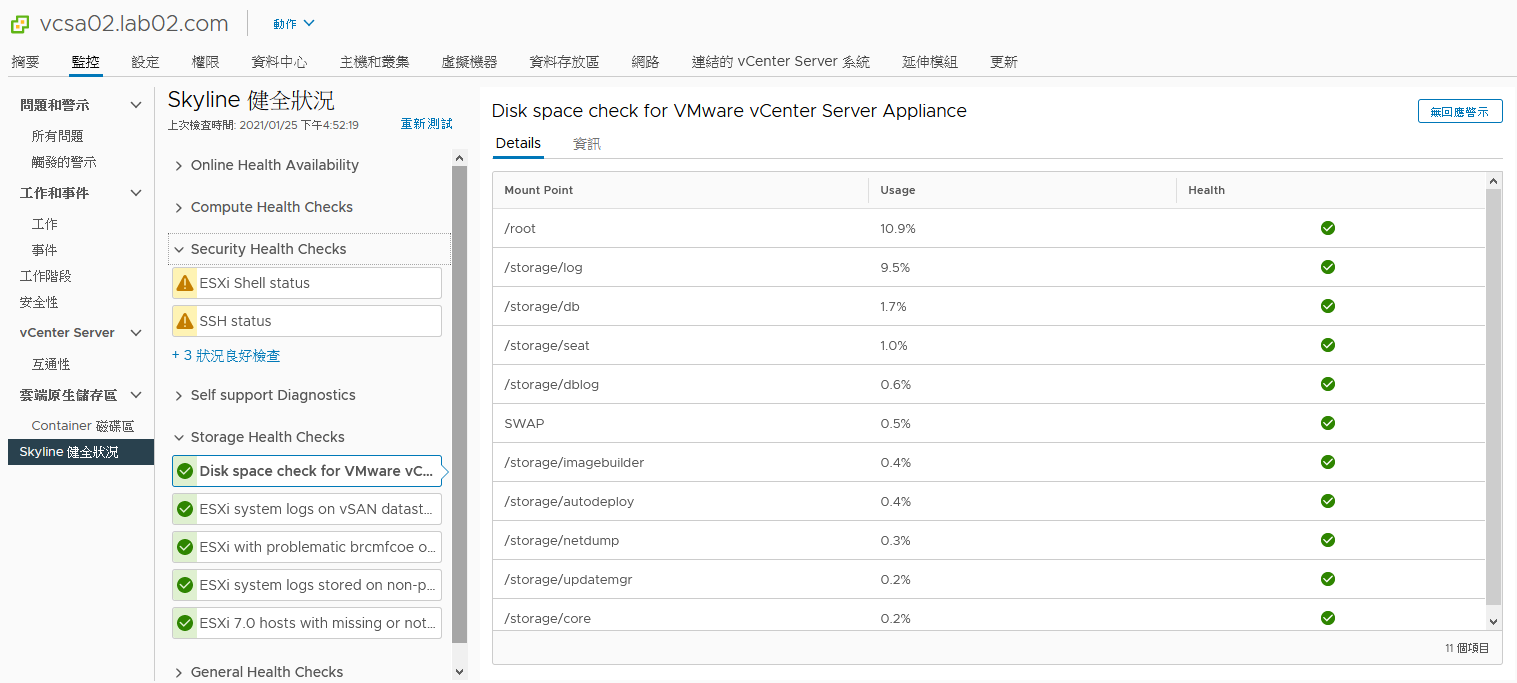The width and height of the screenshot is (1517, 683).
Task: Open the 動作 actions dropdown
Action: pos(294,23)
